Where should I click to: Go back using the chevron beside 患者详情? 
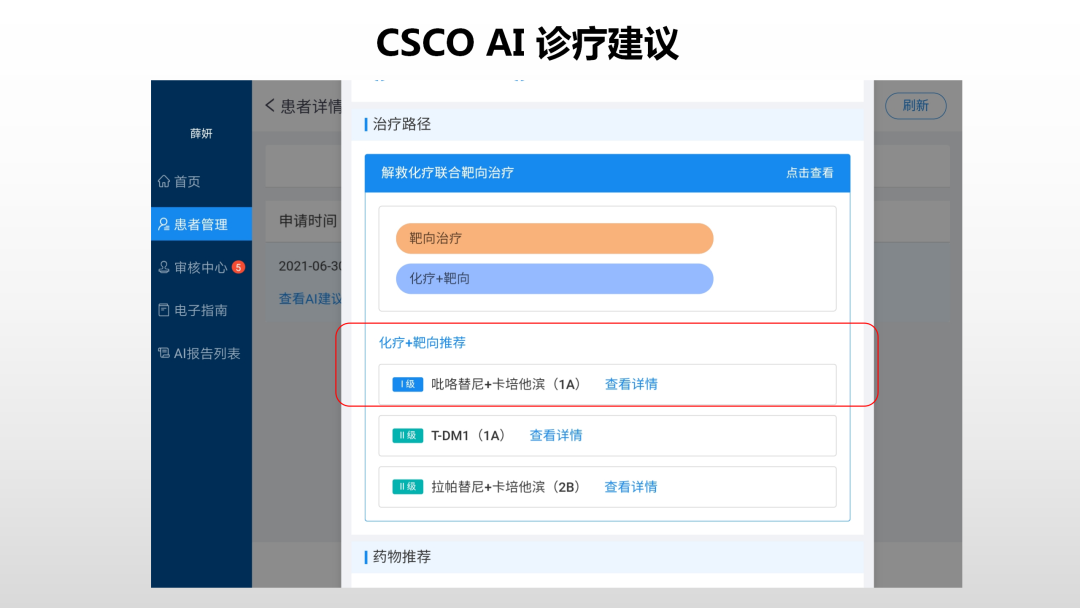[270, 106]
